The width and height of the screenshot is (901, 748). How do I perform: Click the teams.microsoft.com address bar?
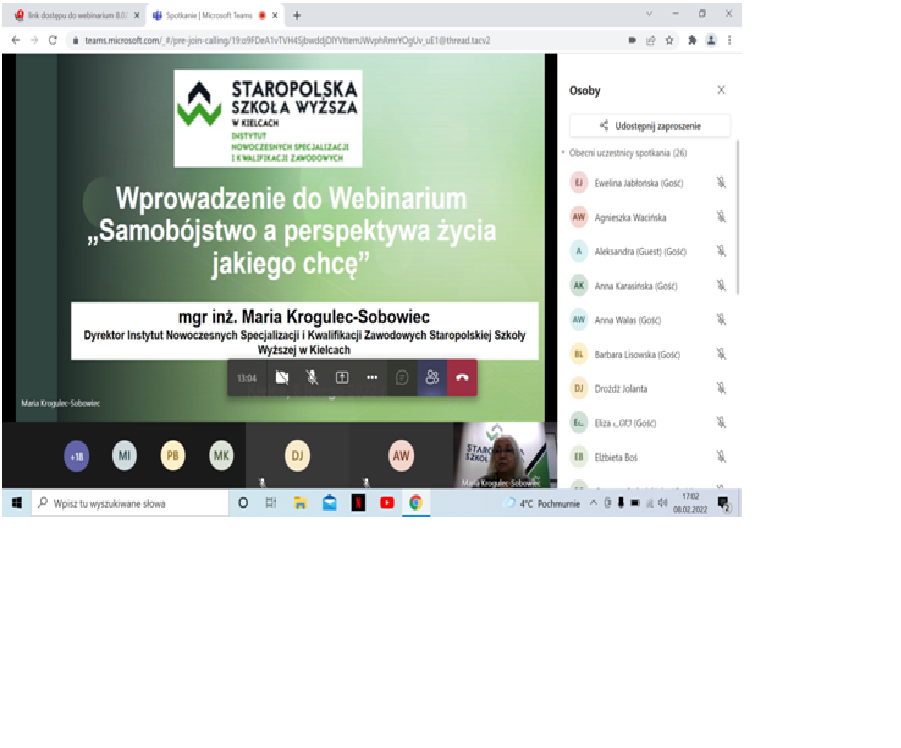[x=287, y=40]
